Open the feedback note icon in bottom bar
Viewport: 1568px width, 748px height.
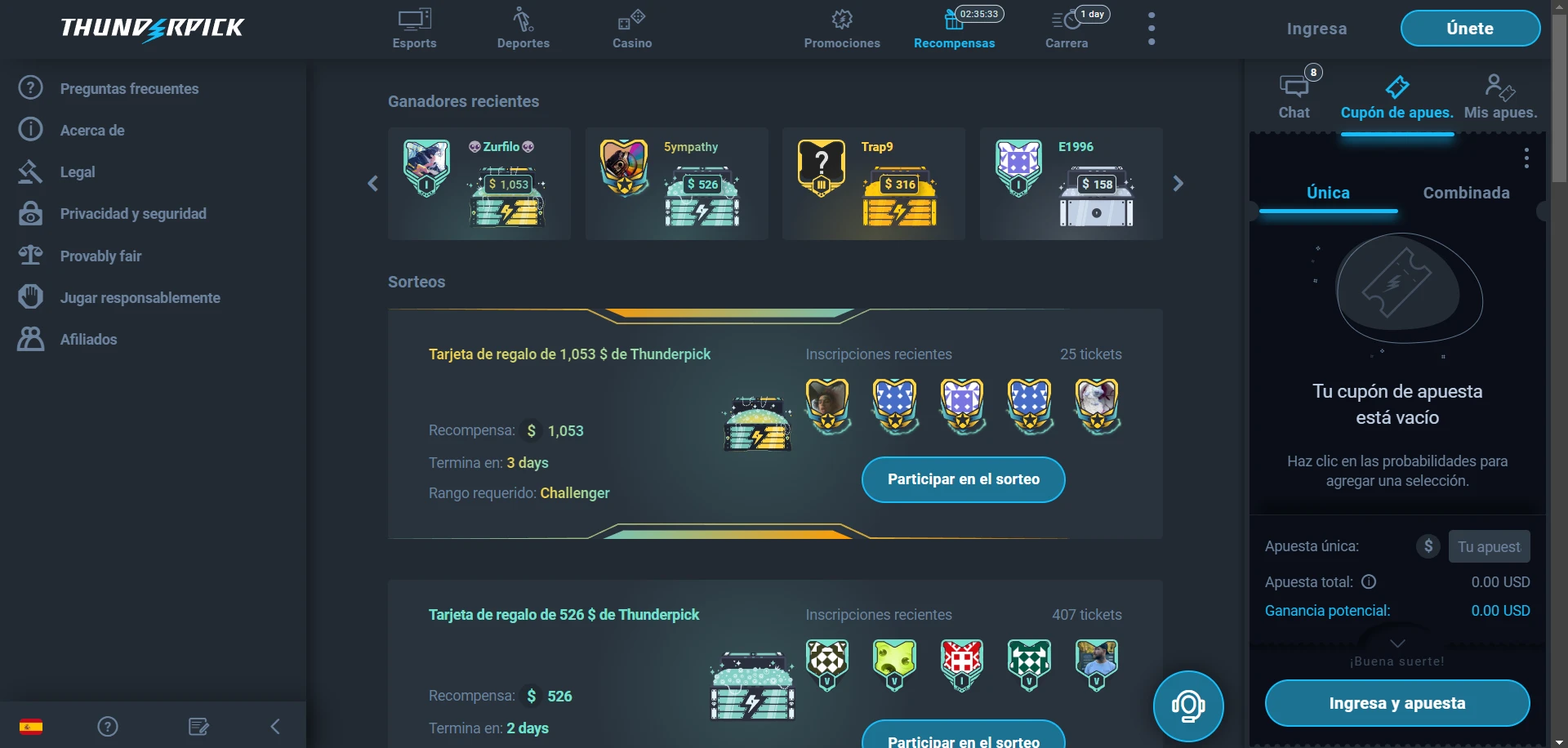(198, 726)
